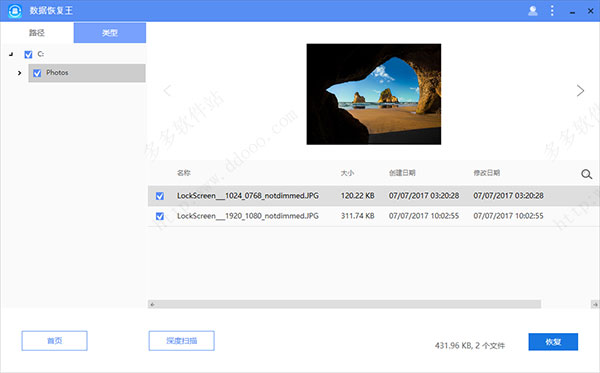Screen dimensions: 600x373
Task: Click the 深度扫描 deep scan button
Action: point(181,340)
